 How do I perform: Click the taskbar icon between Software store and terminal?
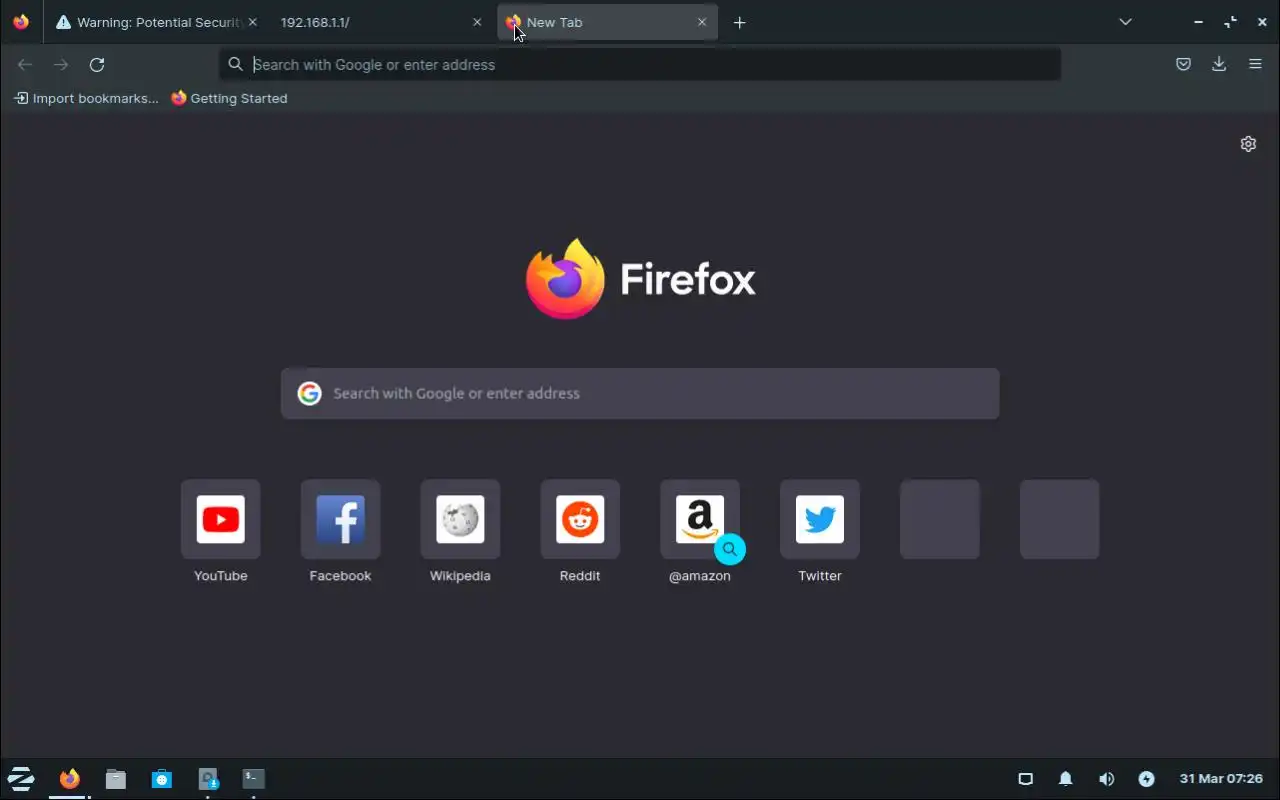point(208,778)
